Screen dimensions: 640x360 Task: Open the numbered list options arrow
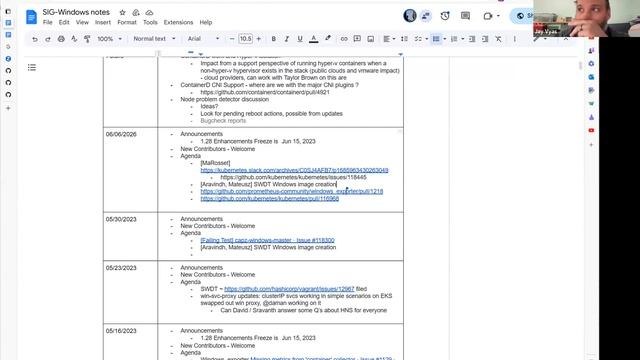click(x=462, y=39)
